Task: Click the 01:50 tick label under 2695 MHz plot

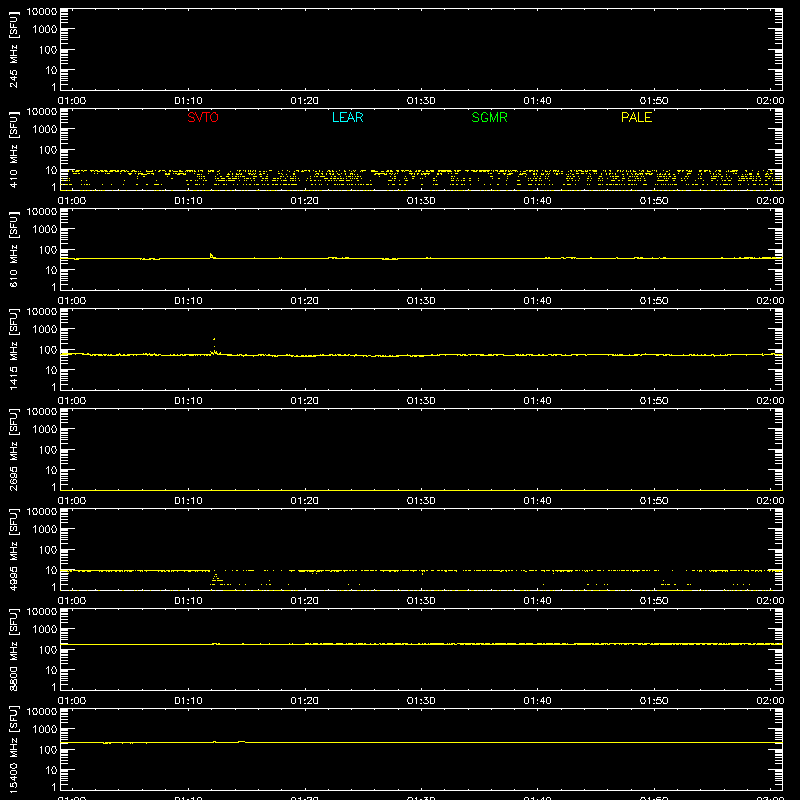Action: (x=654, y=501)
